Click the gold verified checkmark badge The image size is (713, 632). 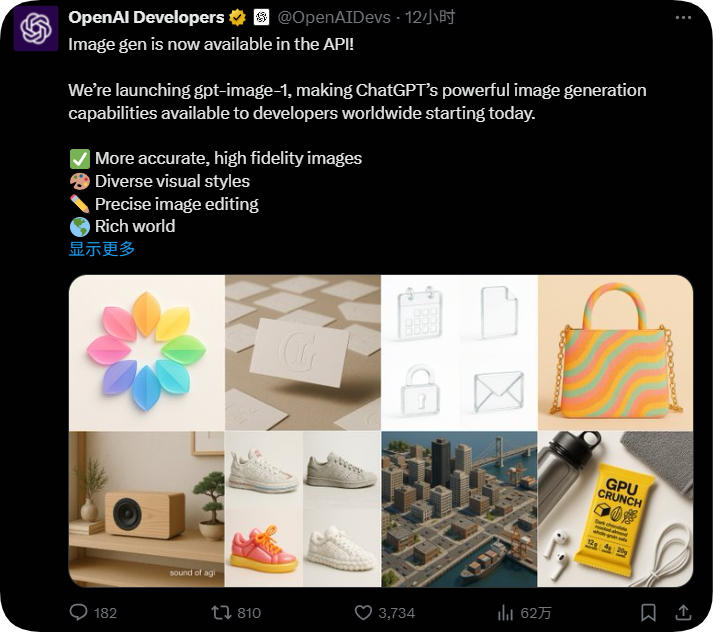click(237, 17)
